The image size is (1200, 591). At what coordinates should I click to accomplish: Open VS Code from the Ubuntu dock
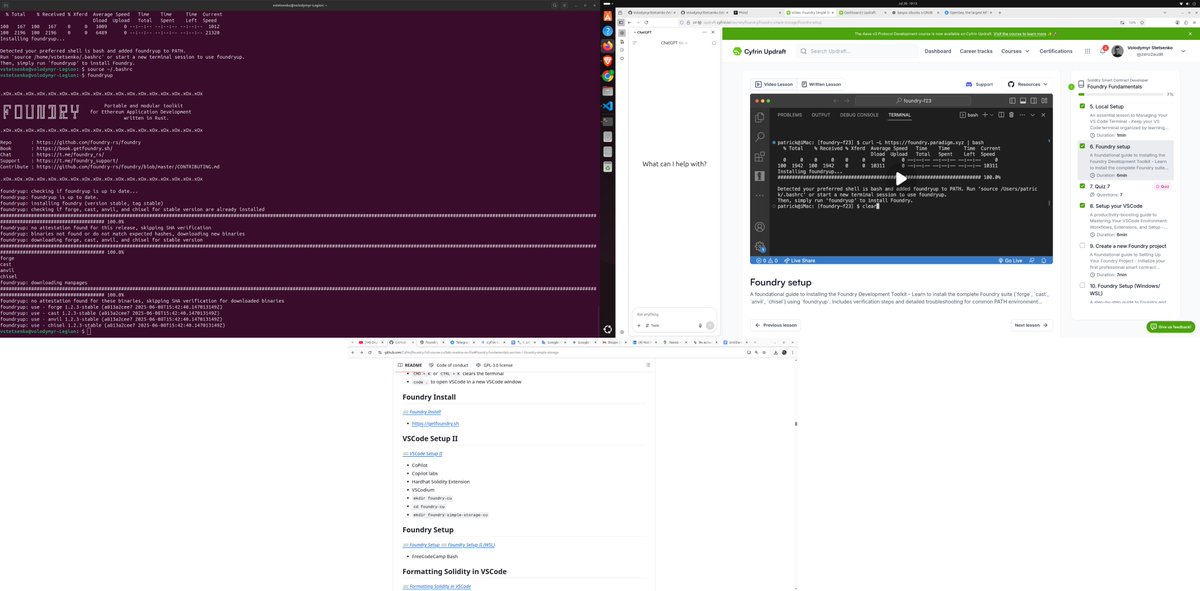608,106
